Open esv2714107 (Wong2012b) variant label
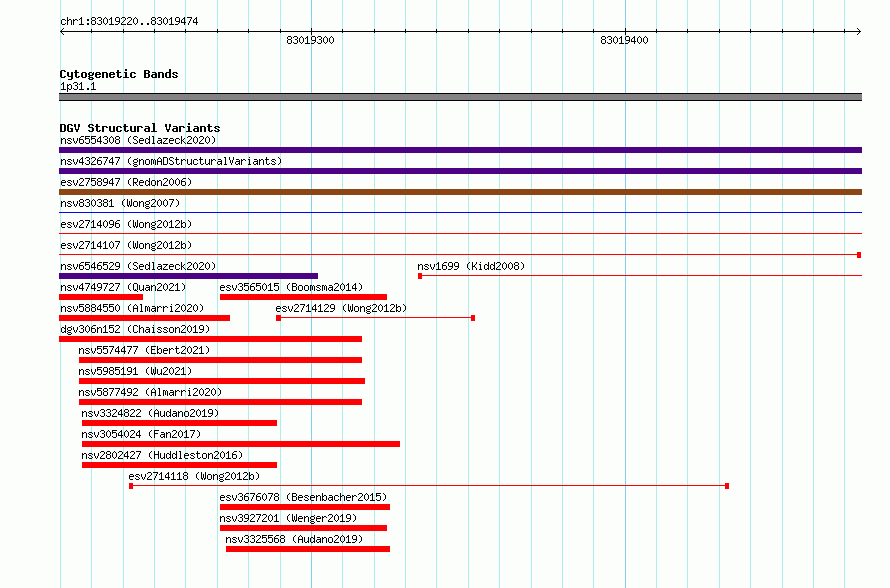 pyautogui.click(x=126, y=245)
